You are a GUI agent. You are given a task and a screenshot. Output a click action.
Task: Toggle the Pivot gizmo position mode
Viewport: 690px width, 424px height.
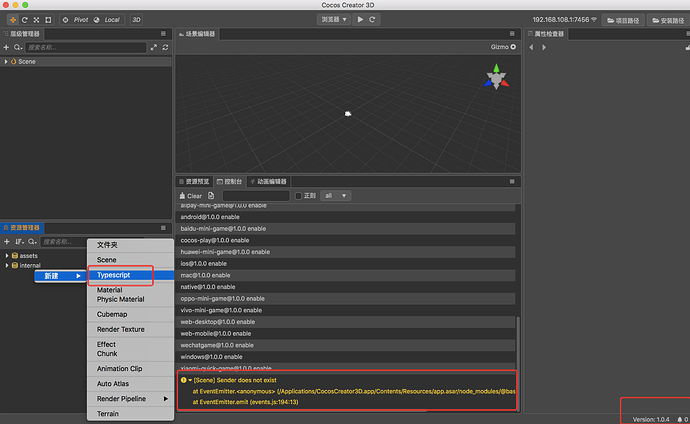[75, 20]
